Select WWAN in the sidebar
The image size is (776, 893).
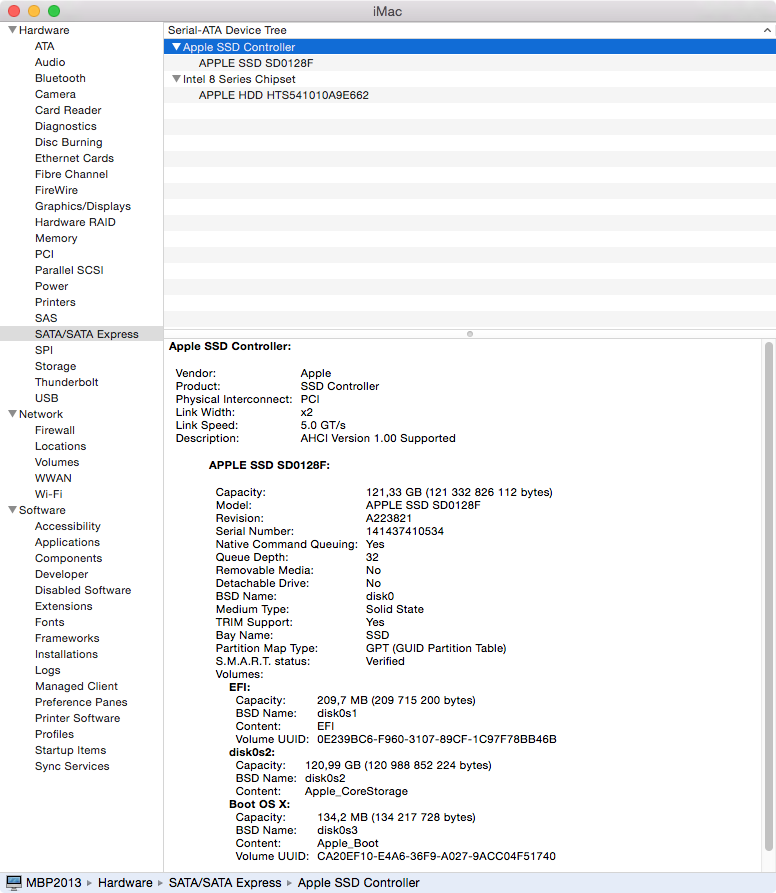pos(54,477)
